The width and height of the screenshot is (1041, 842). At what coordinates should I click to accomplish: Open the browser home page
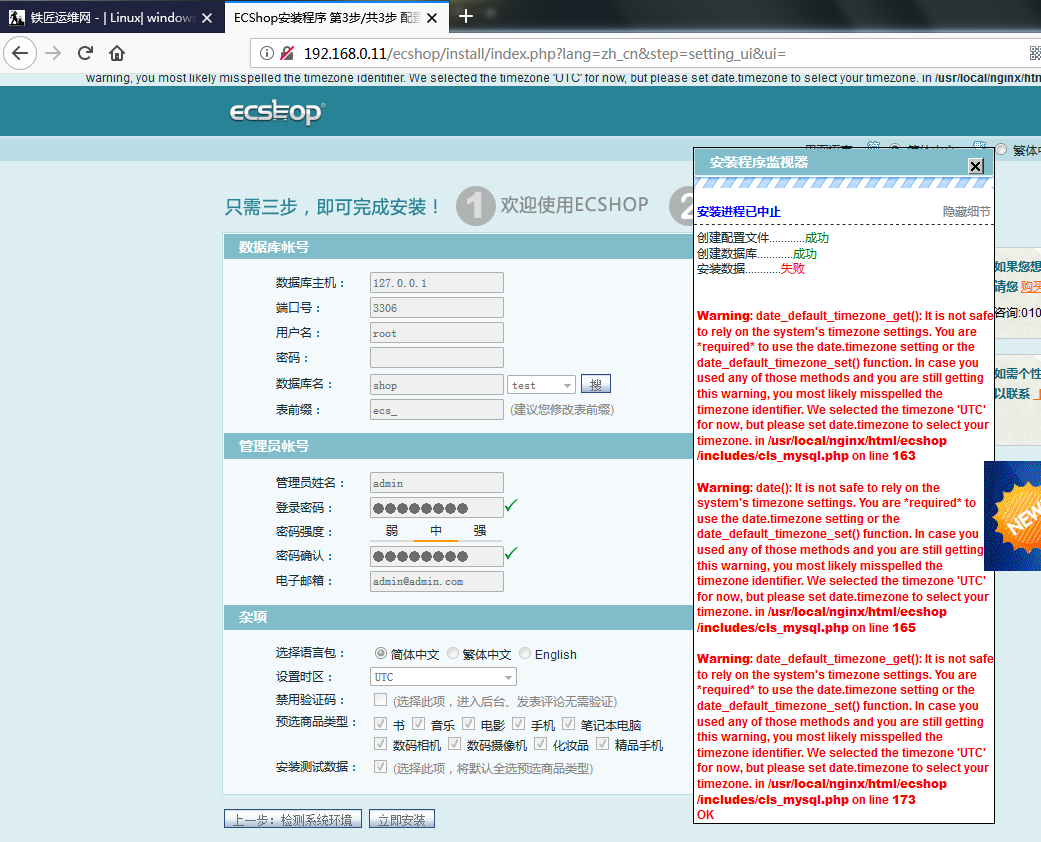click(117, 53)
